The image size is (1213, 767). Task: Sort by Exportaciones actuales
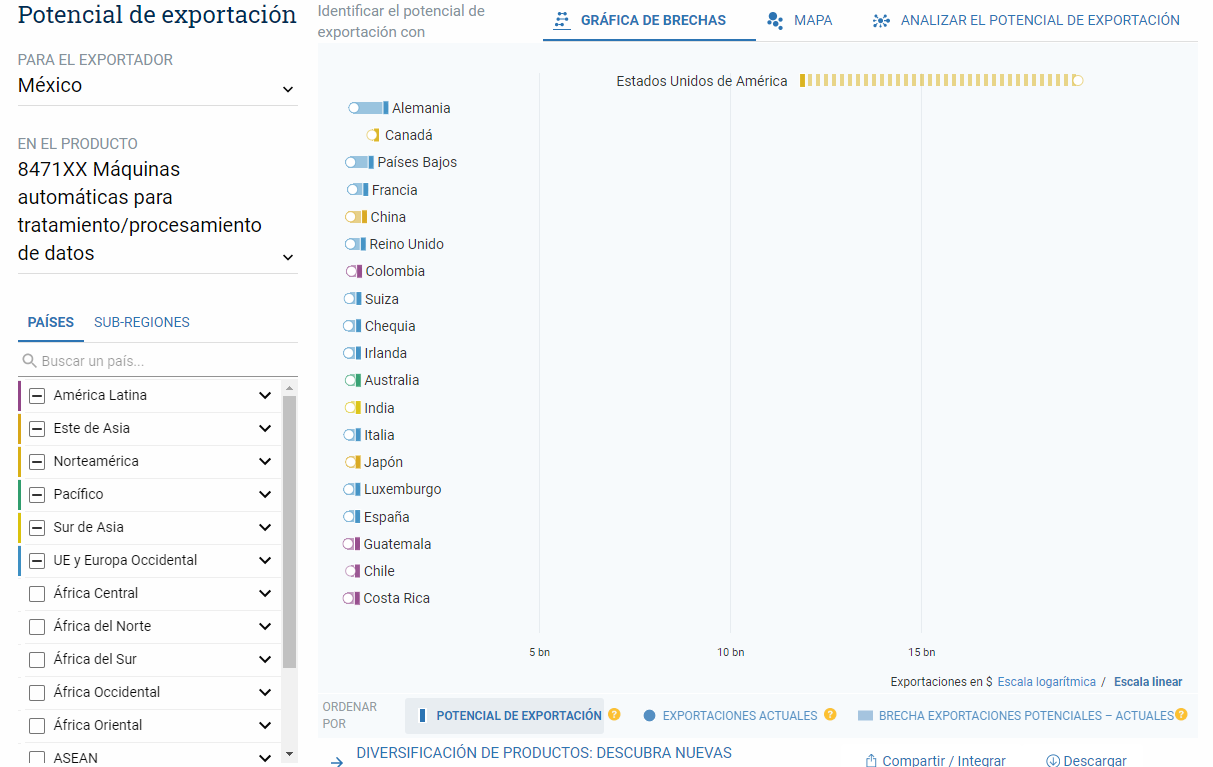pos(739,716)
